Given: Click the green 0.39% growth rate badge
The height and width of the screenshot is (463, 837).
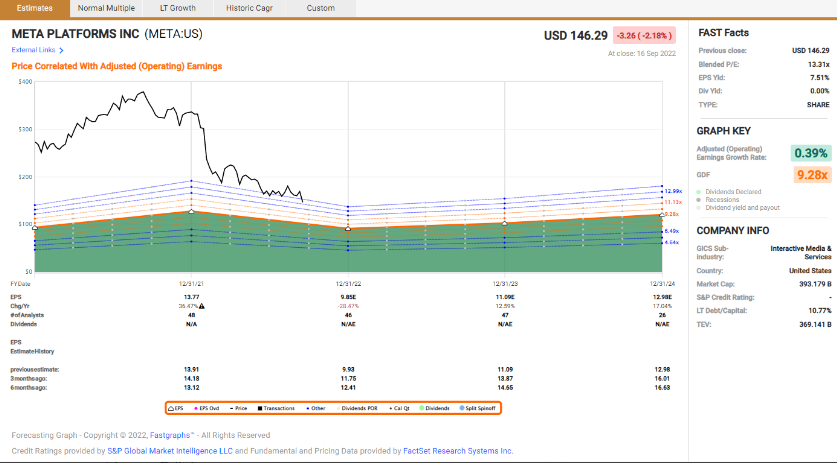Looking at the screenshot, I should point(811,153).
